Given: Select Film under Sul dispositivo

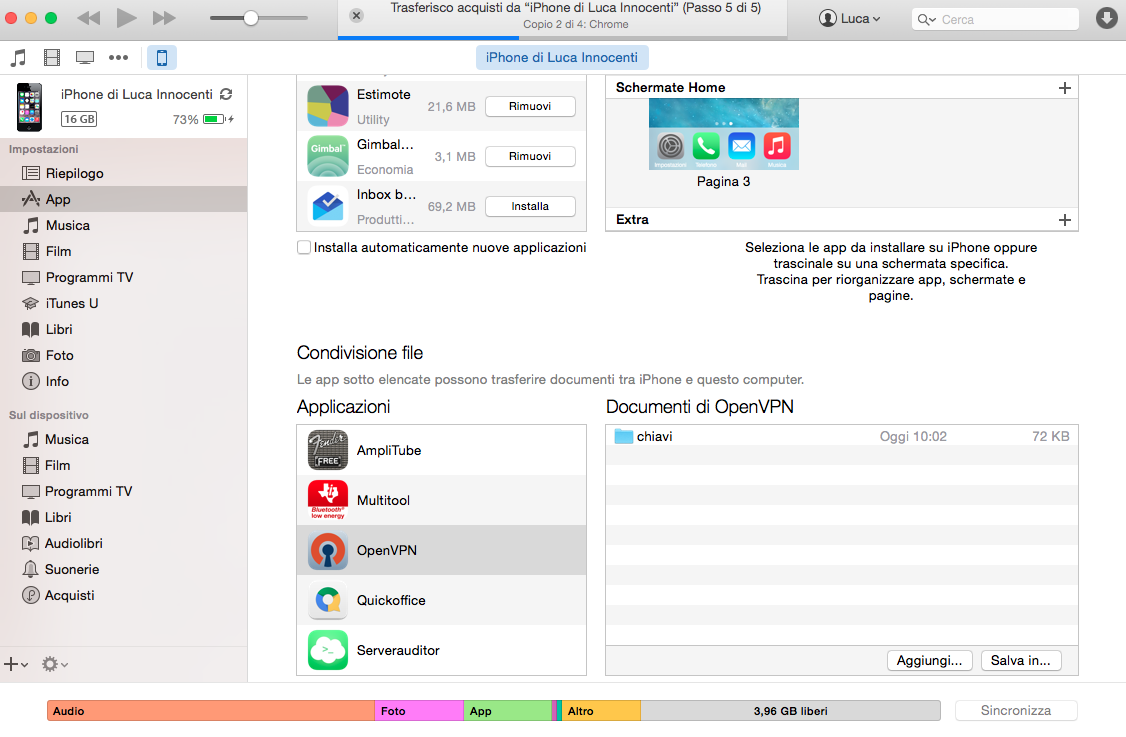Looking at the screenshot, I should (124, 465).
